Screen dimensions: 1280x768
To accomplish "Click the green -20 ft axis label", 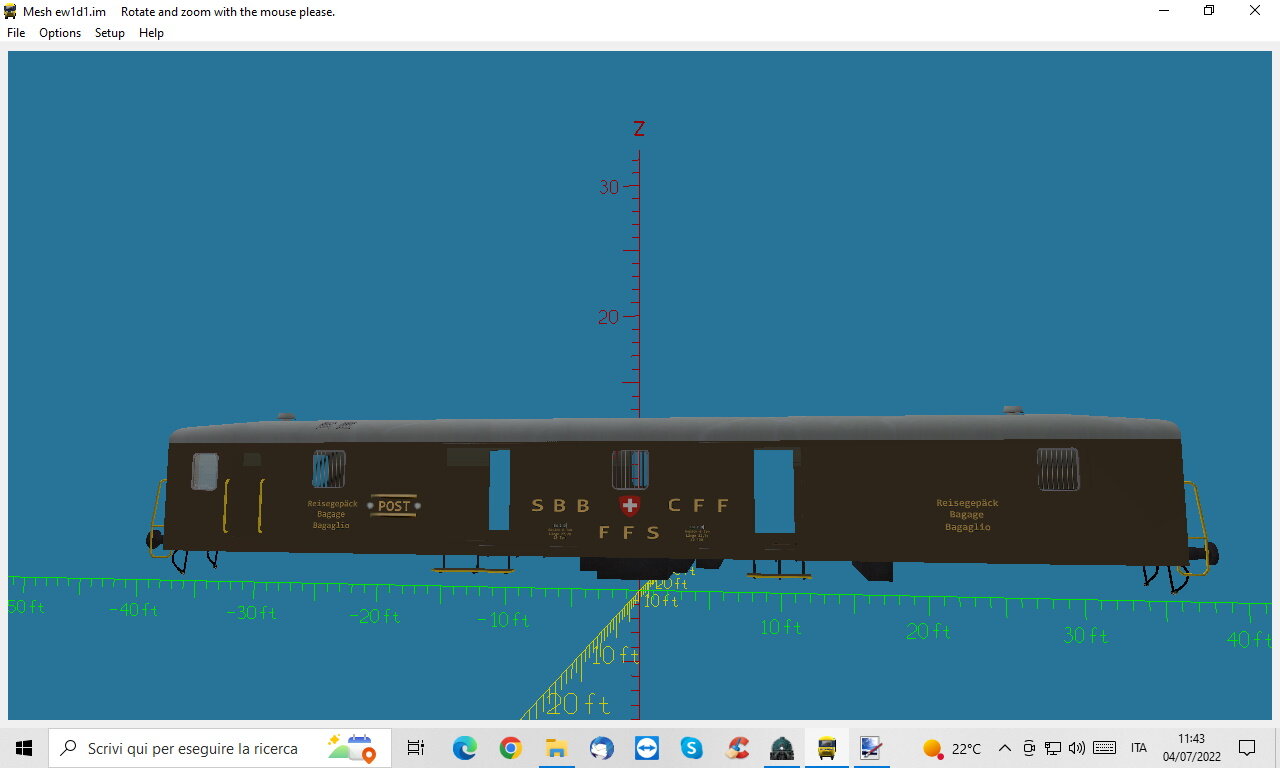I will click(376, 616).
